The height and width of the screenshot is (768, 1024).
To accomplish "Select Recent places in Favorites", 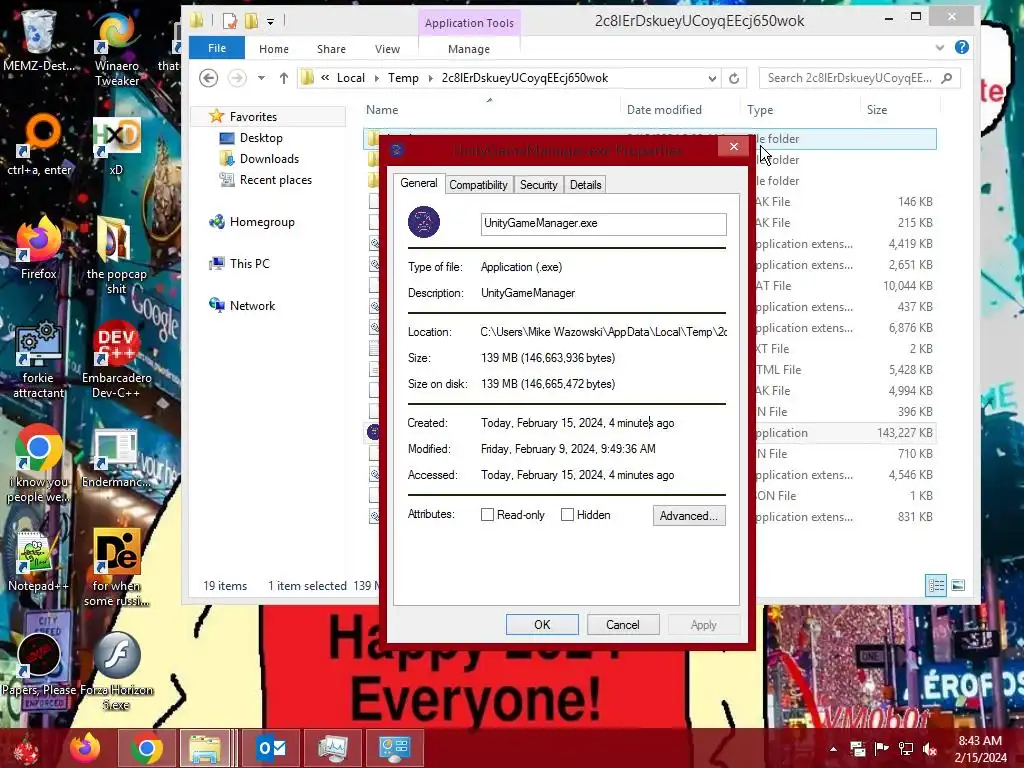I will (x=276, y=180).
